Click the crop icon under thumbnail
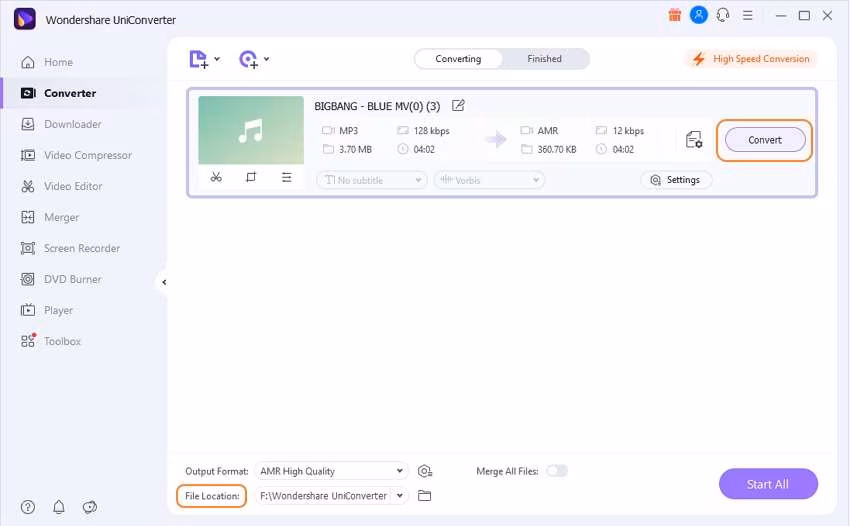850x526 pixels. coord(251,177)
